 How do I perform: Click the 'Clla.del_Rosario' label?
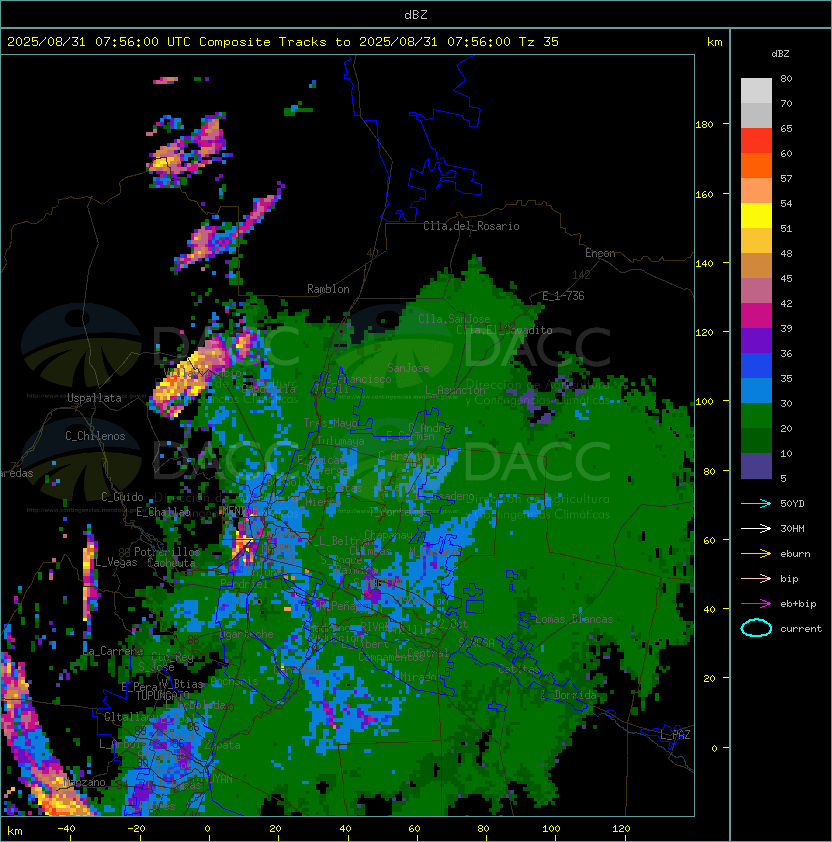(x=471, y=226)
